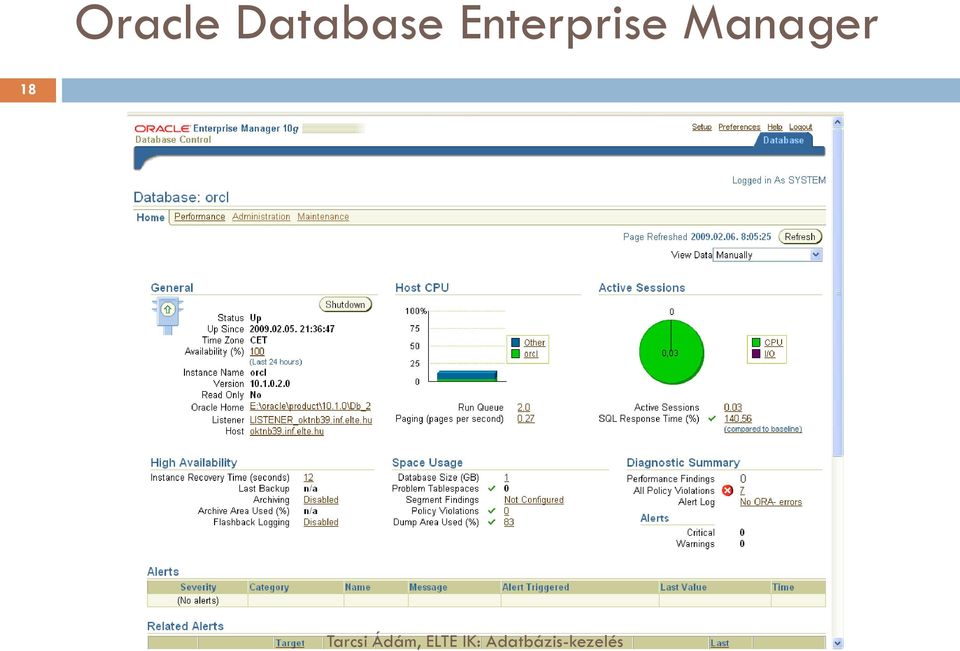Viewport: 960px width, 651px height.
Task: Click the scrollbar down arrow
Action: tap(838, 643)
